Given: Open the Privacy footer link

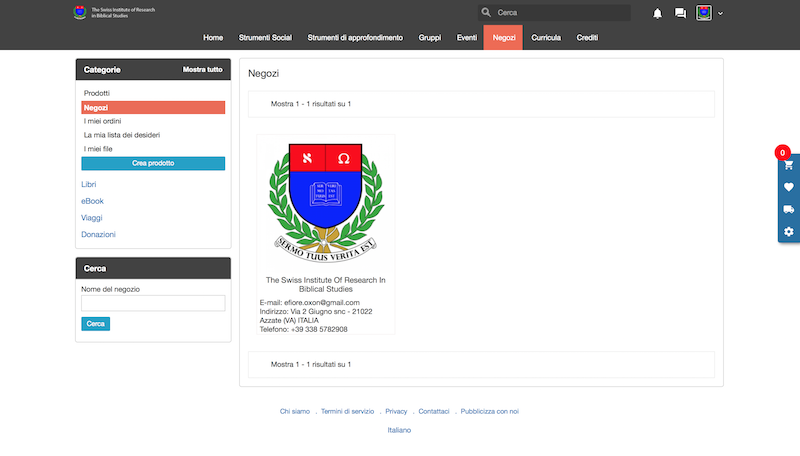Looking at the screenshot, I should 396,412.
